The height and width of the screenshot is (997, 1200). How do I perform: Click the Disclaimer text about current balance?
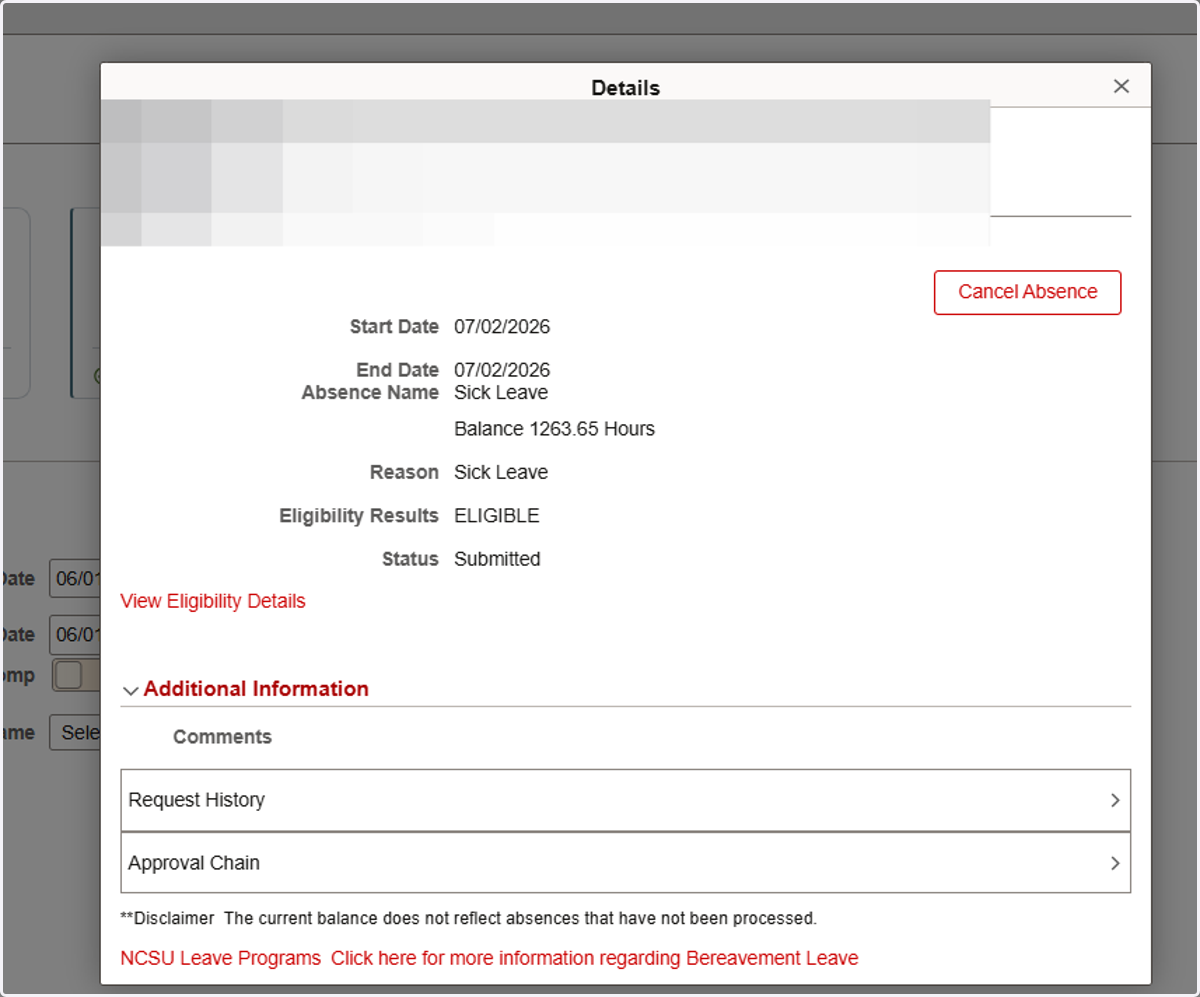point(468,918)
